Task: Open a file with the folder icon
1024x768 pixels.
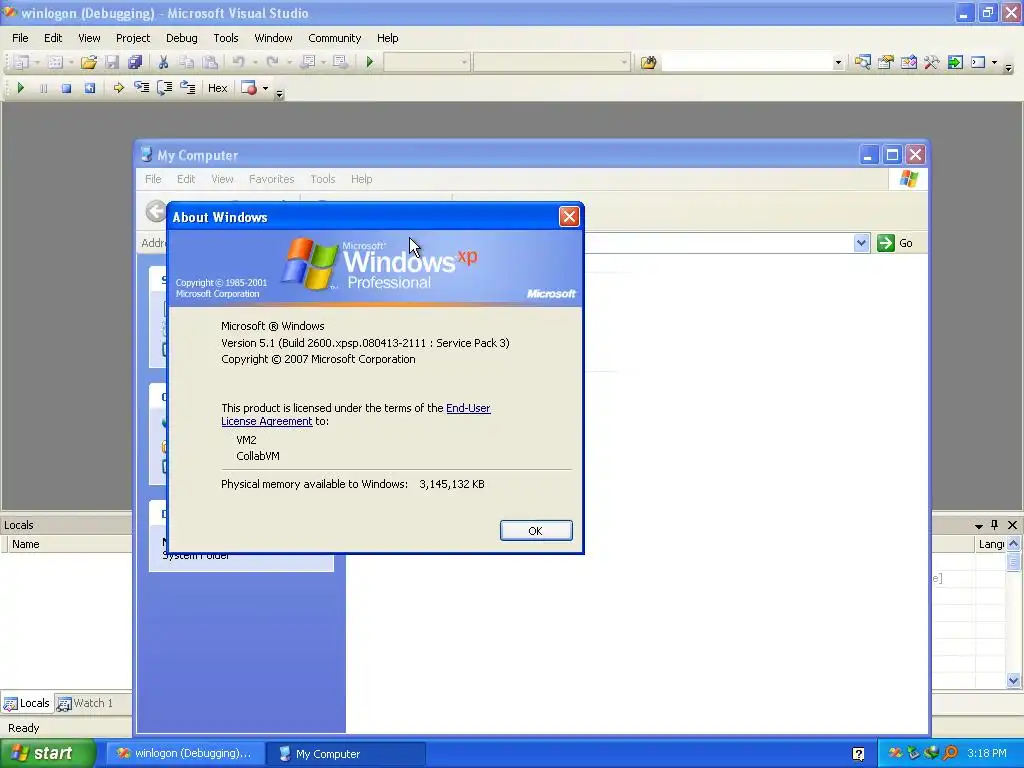Action: tap(89, 62)
